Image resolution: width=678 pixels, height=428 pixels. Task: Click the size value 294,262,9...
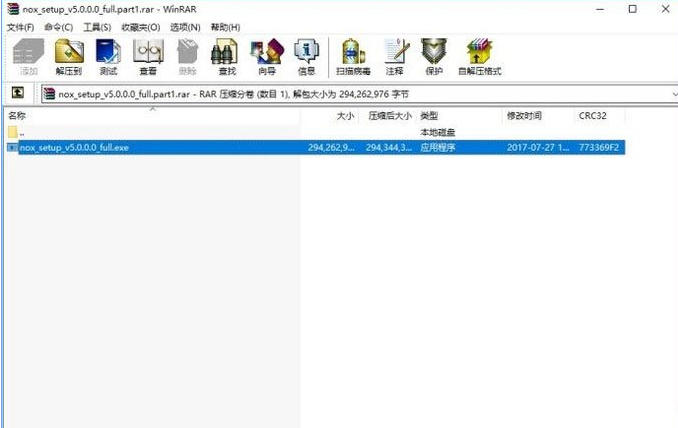[331, 147]
